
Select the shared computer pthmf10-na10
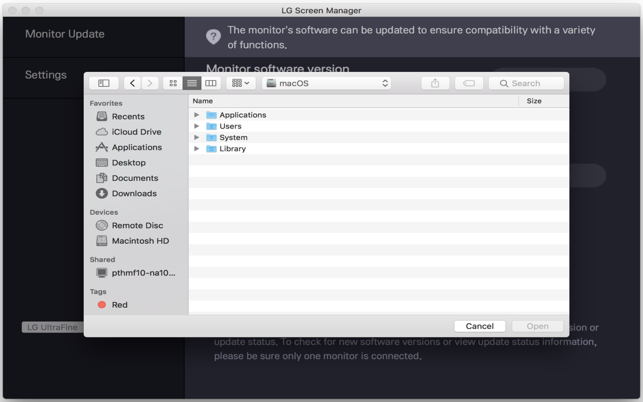(137, 273)
